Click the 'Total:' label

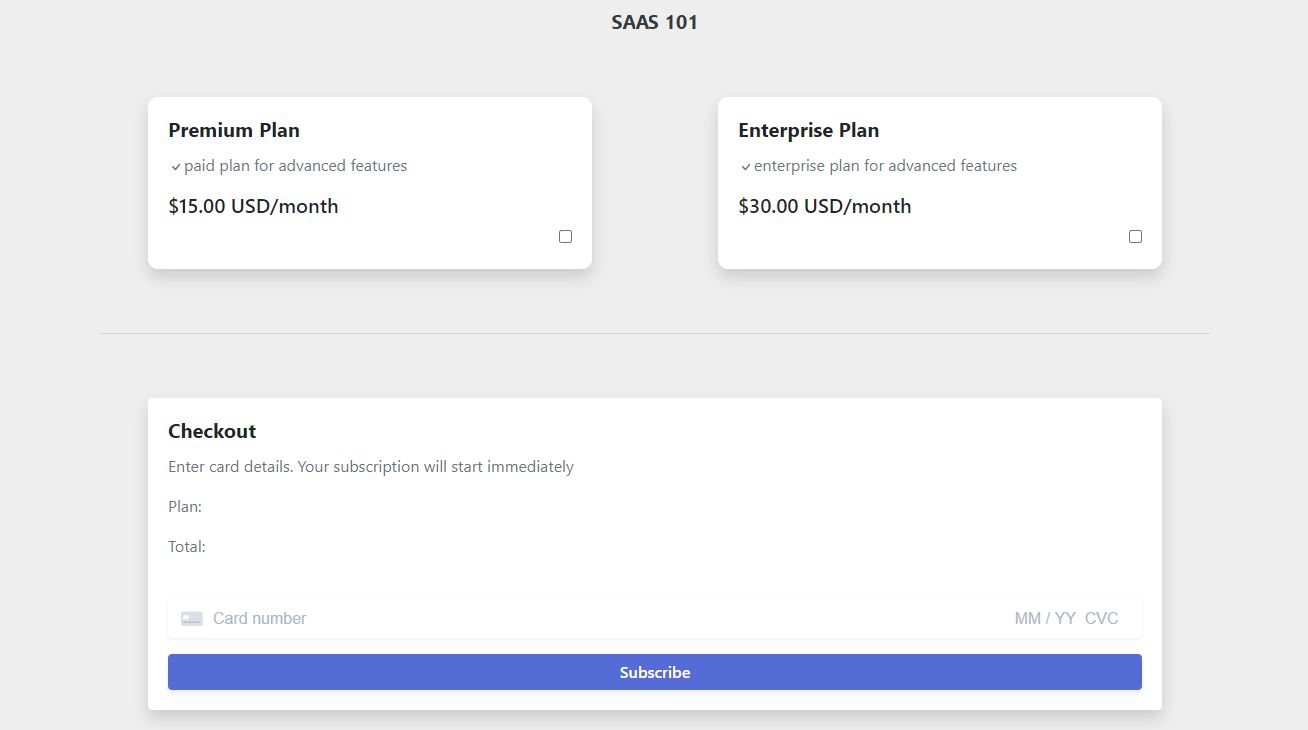187,547
